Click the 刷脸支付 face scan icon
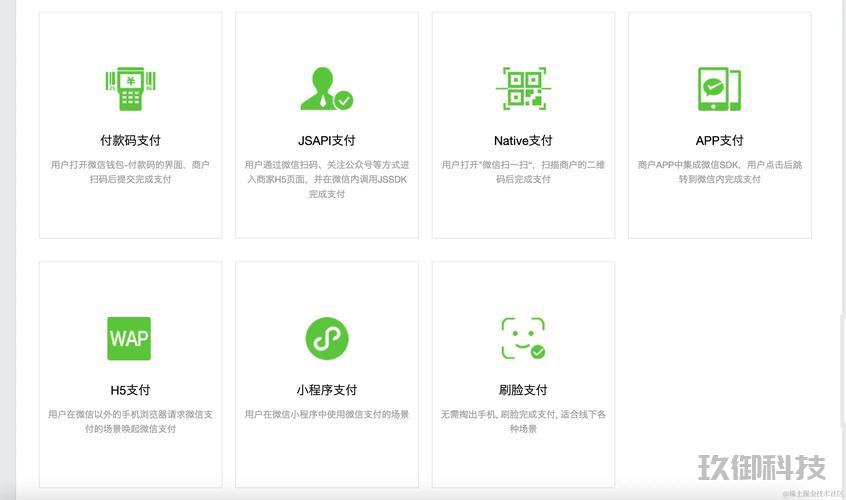The image size is (846, 500). (523, 339)
